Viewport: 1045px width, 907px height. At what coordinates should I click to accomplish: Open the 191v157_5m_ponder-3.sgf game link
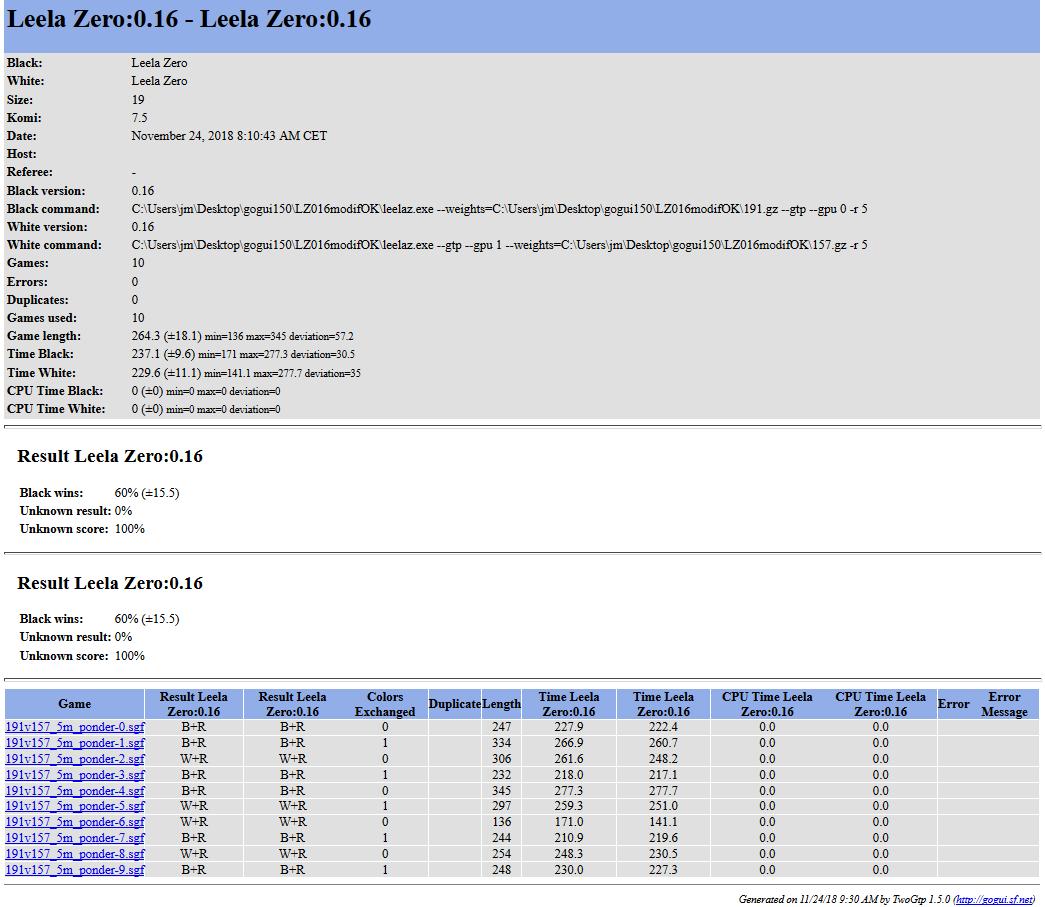[x=75, y=775]
